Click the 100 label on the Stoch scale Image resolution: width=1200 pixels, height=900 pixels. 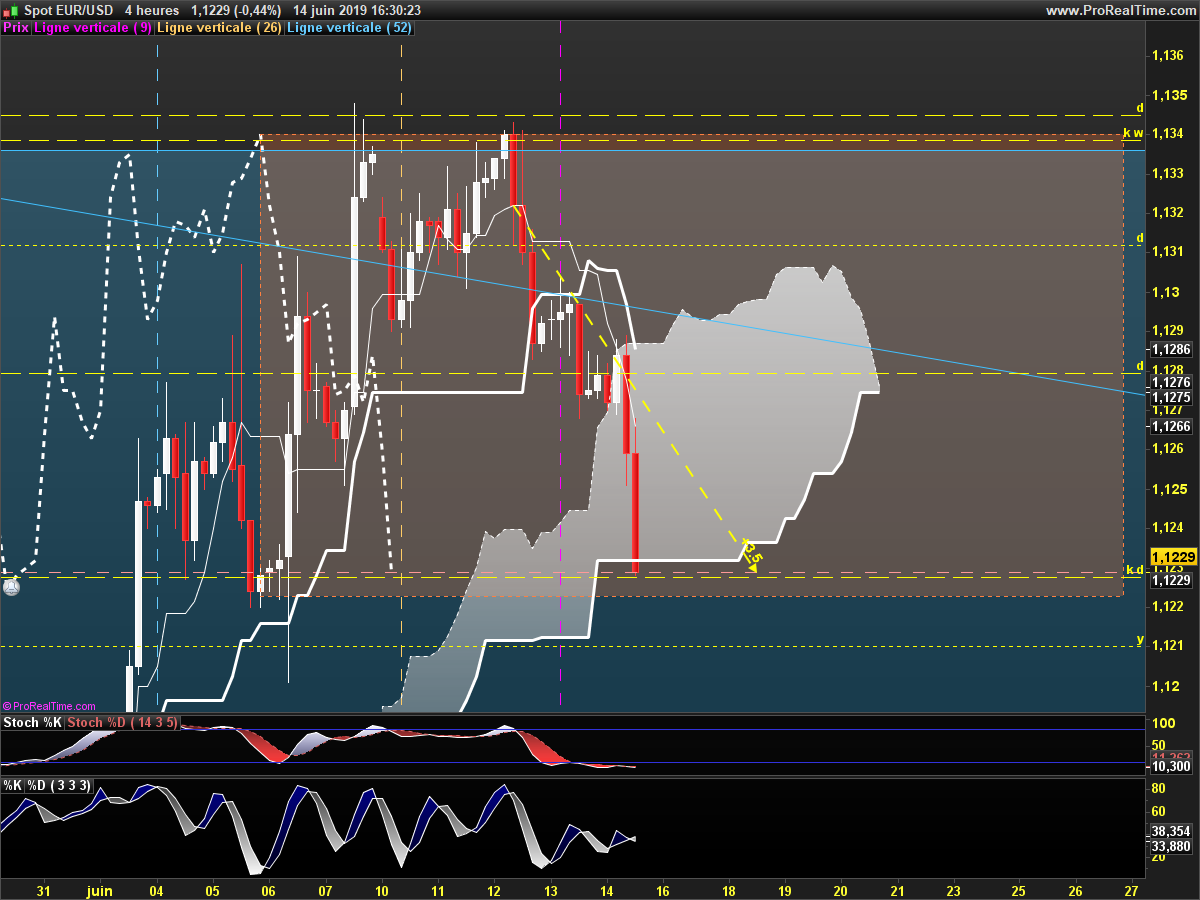1163,722
